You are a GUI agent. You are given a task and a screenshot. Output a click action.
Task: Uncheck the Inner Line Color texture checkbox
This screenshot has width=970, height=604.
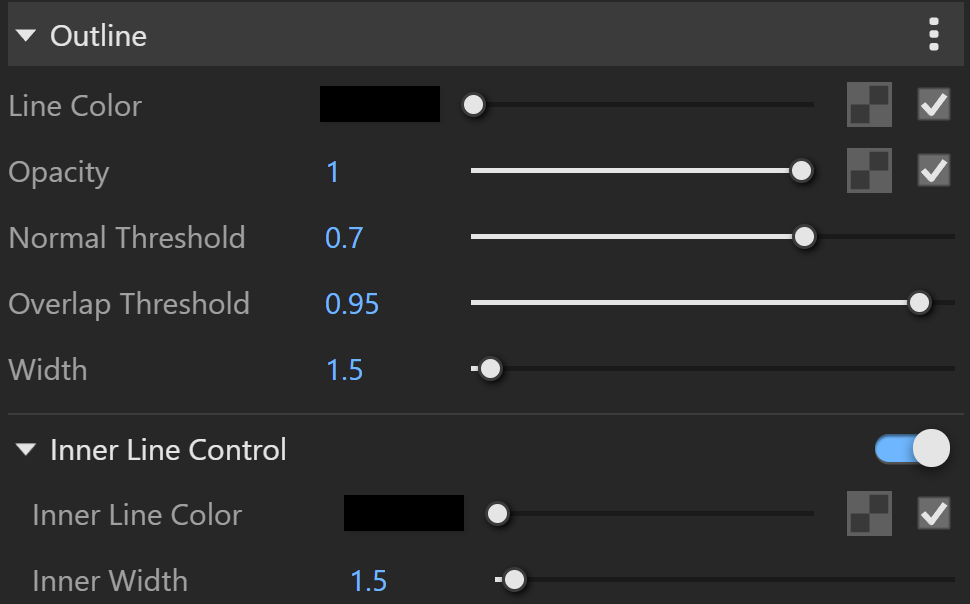point(934,513)
